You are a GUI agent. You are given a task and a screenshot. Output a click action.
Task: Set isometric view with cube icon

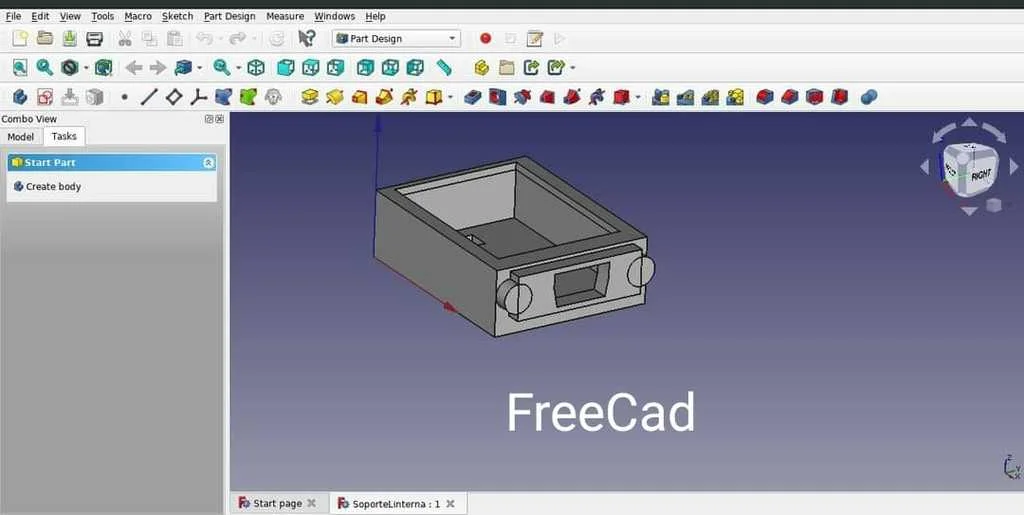pos(256,67)
